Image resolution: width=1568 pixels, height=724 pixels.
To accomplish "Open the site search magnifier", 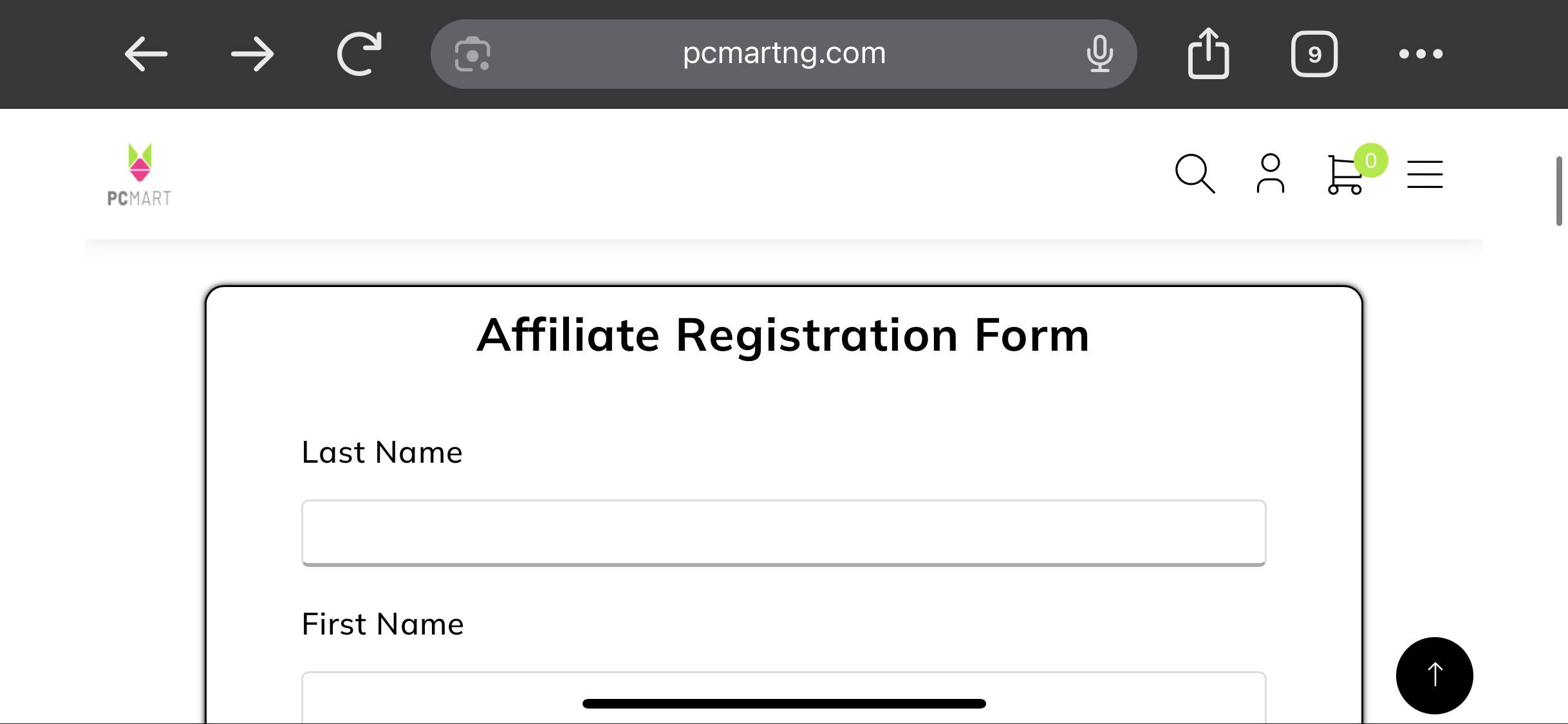I will pyautogui.click(x=1195, y=174).
